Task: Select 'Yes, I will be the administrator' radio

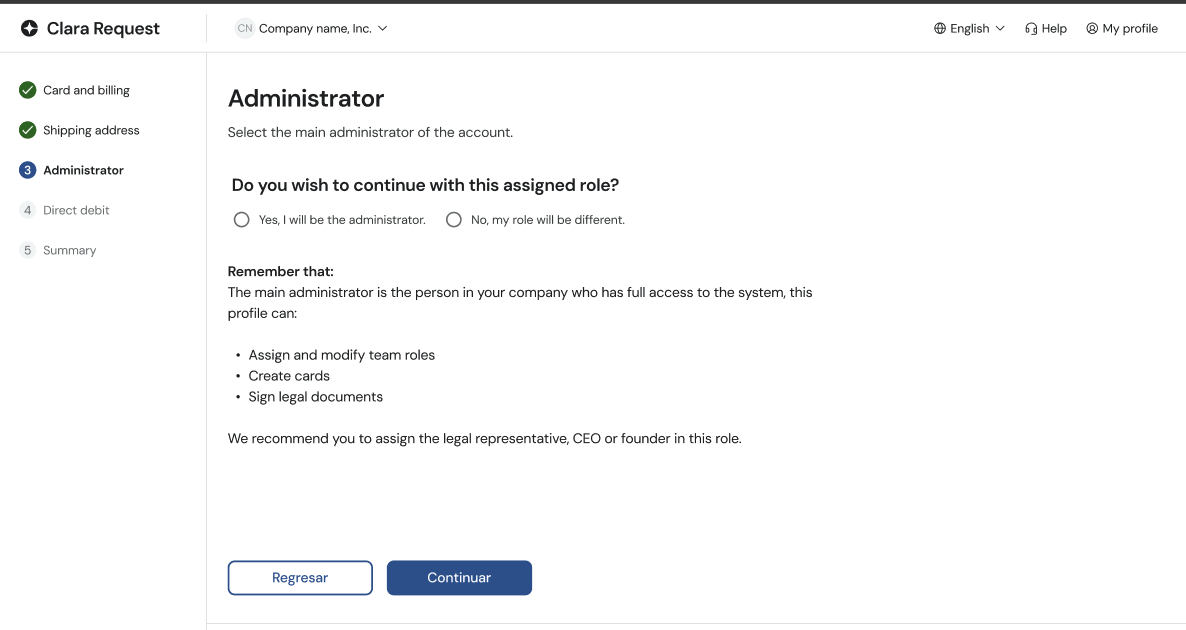Action: [x=241, y=219]
